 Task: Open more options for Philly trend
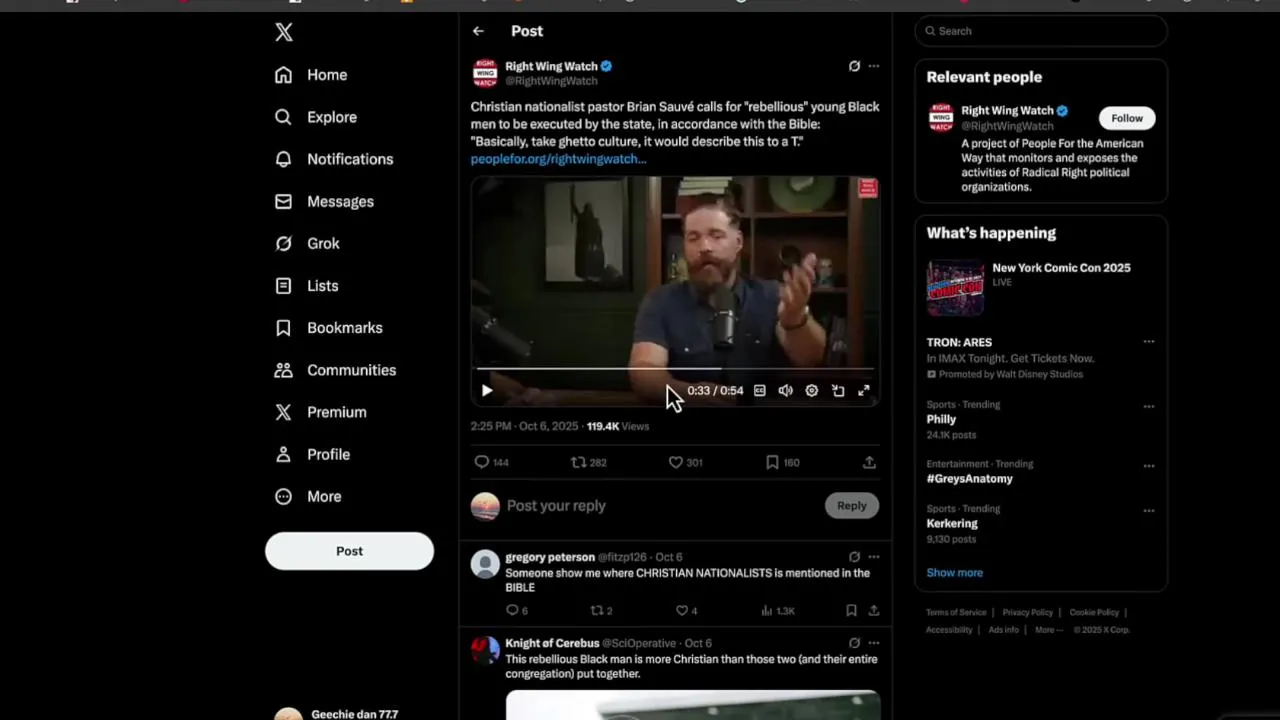coord(1149,406)
